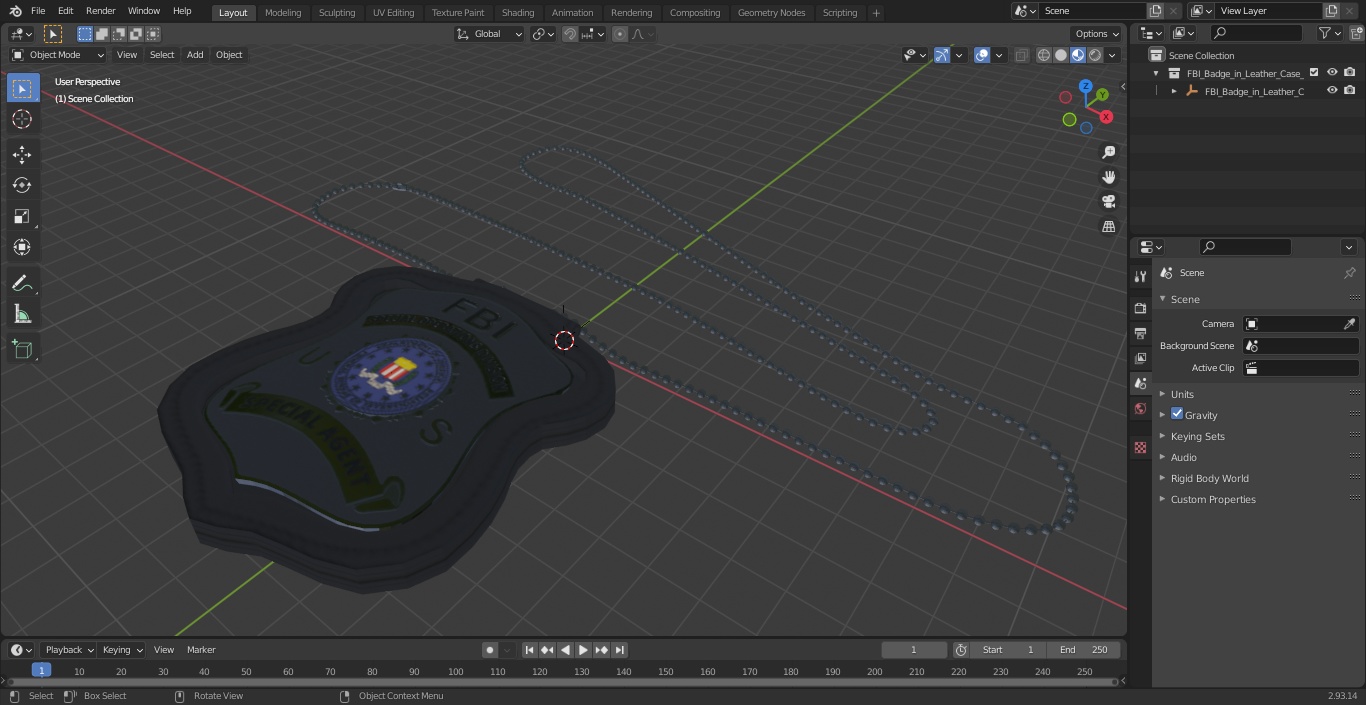Image resolution: width=1366 pixels, height=705 pixels.
Task: Open the File menu
Action: click(x=38, y=11)
